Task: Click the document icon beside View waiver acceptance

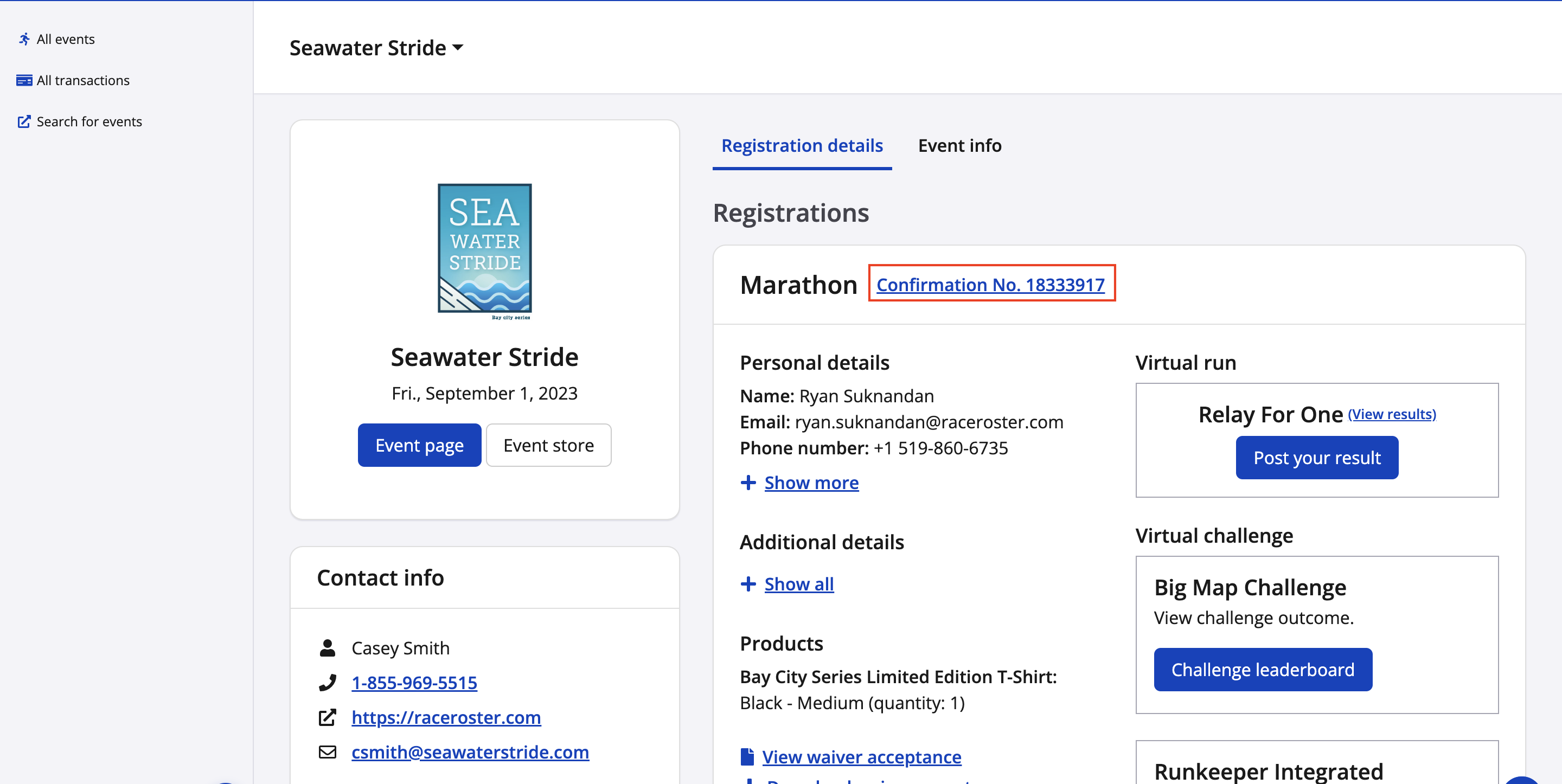Action: [747, 757]
